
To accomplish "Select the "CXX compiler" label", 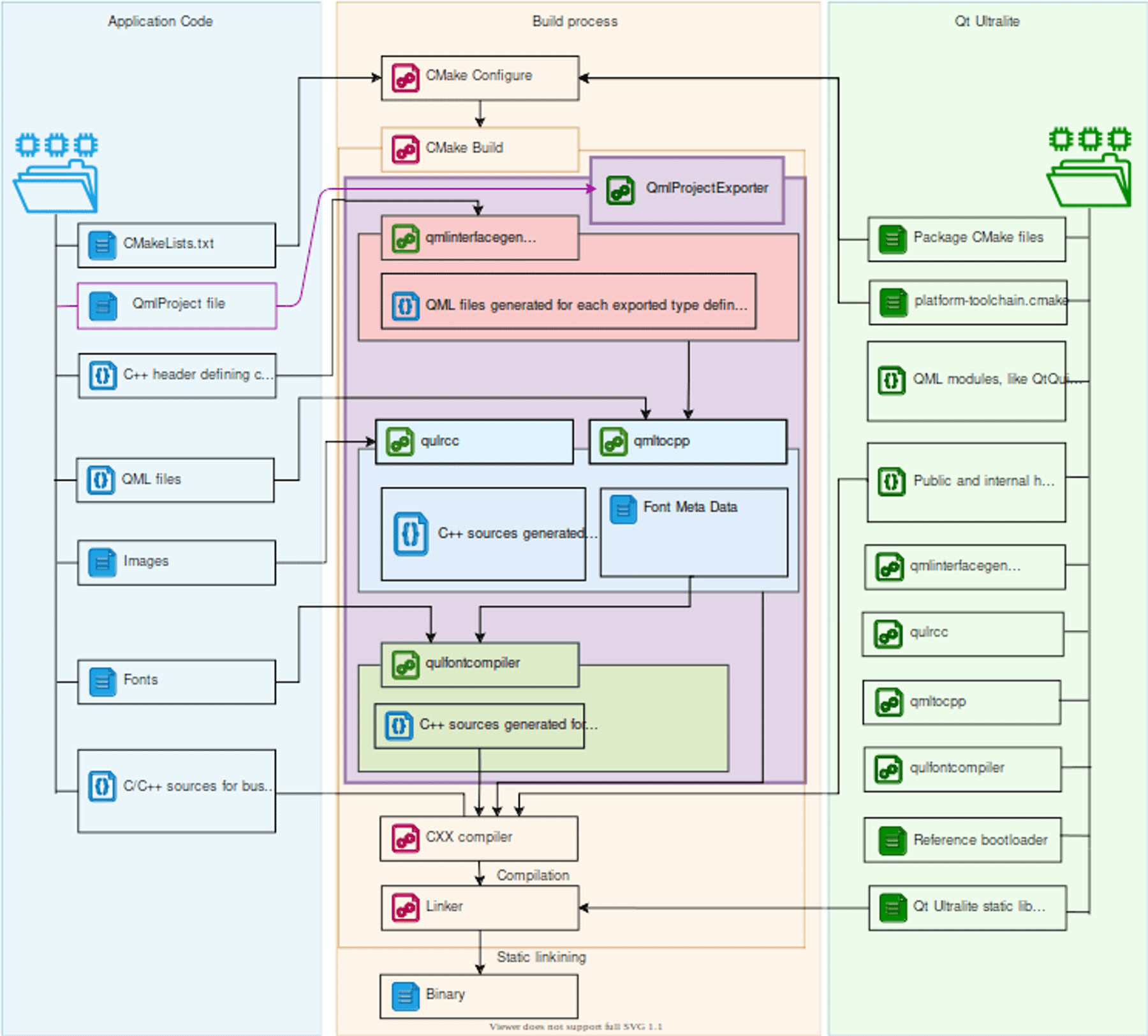I will pyautogui.click(x=469, y=836).
